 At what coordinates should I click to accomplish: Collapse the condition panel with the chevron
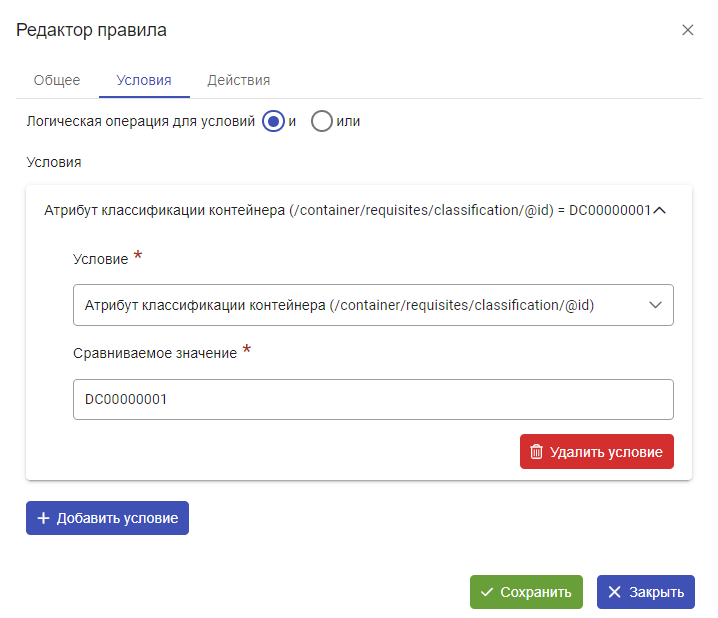click(659, 210)
